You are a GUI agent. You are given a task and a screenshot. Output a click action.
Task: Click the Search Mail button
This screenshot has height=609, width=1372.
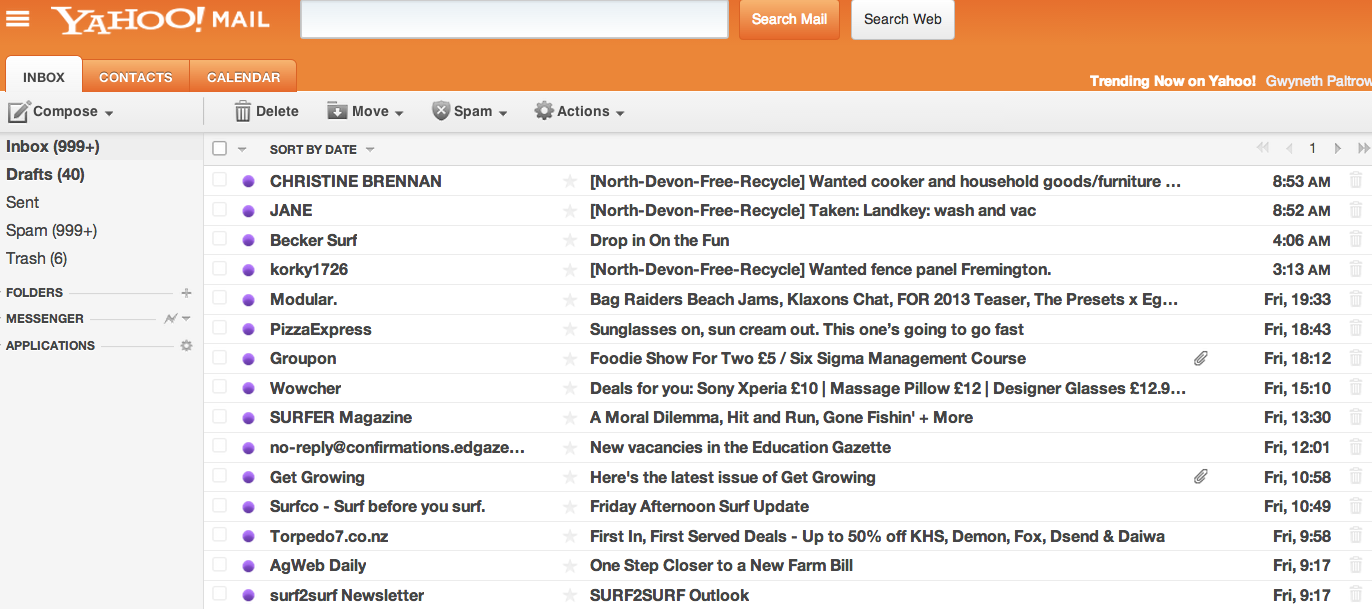(x=789, y=19)
